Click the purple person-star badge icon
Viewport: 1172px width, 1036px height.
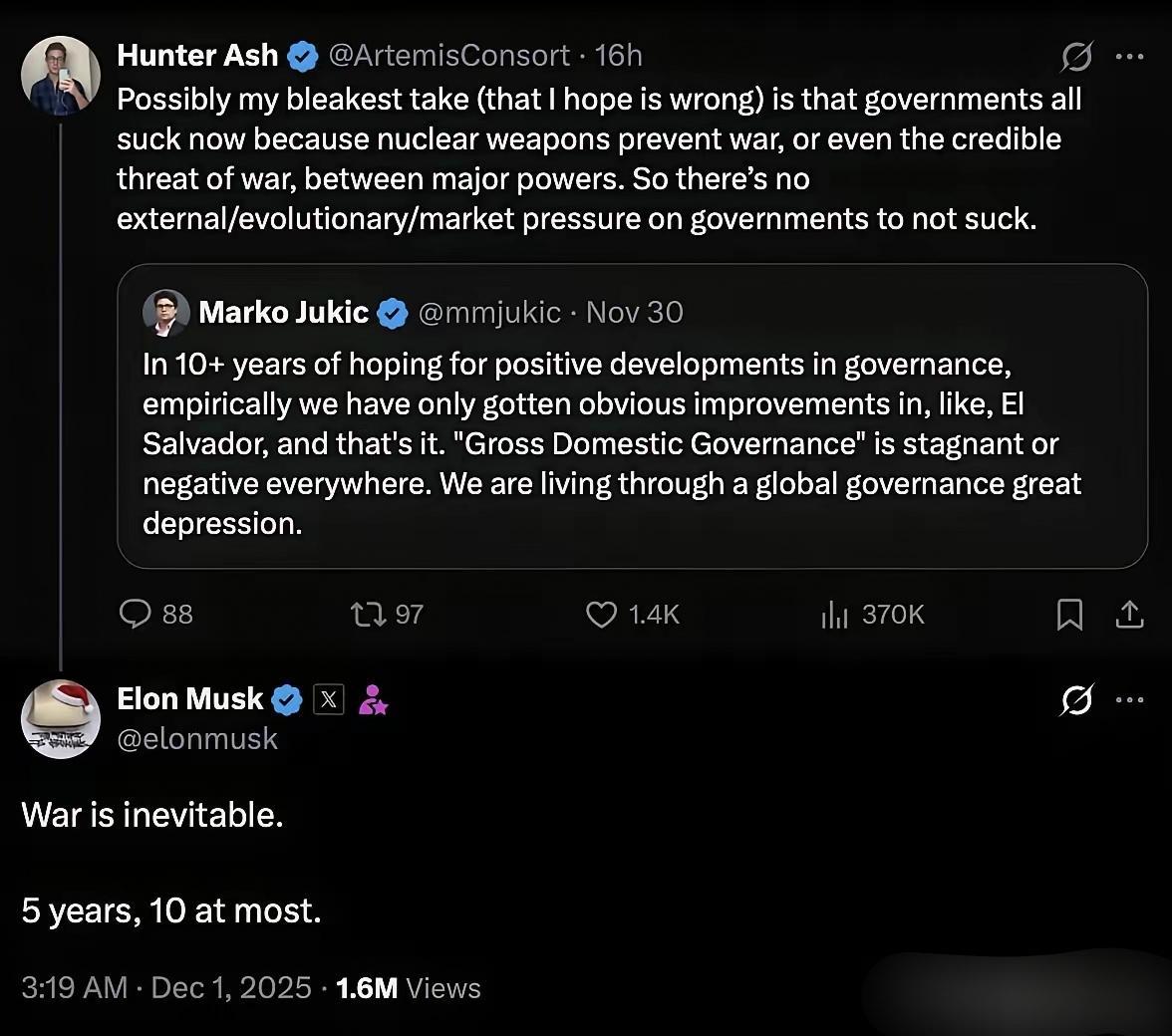click(x=373, y=700)
